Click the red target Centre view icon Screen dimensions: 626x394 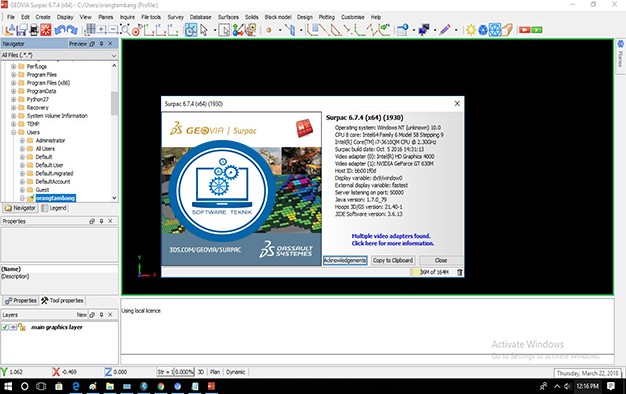[137, 30]
